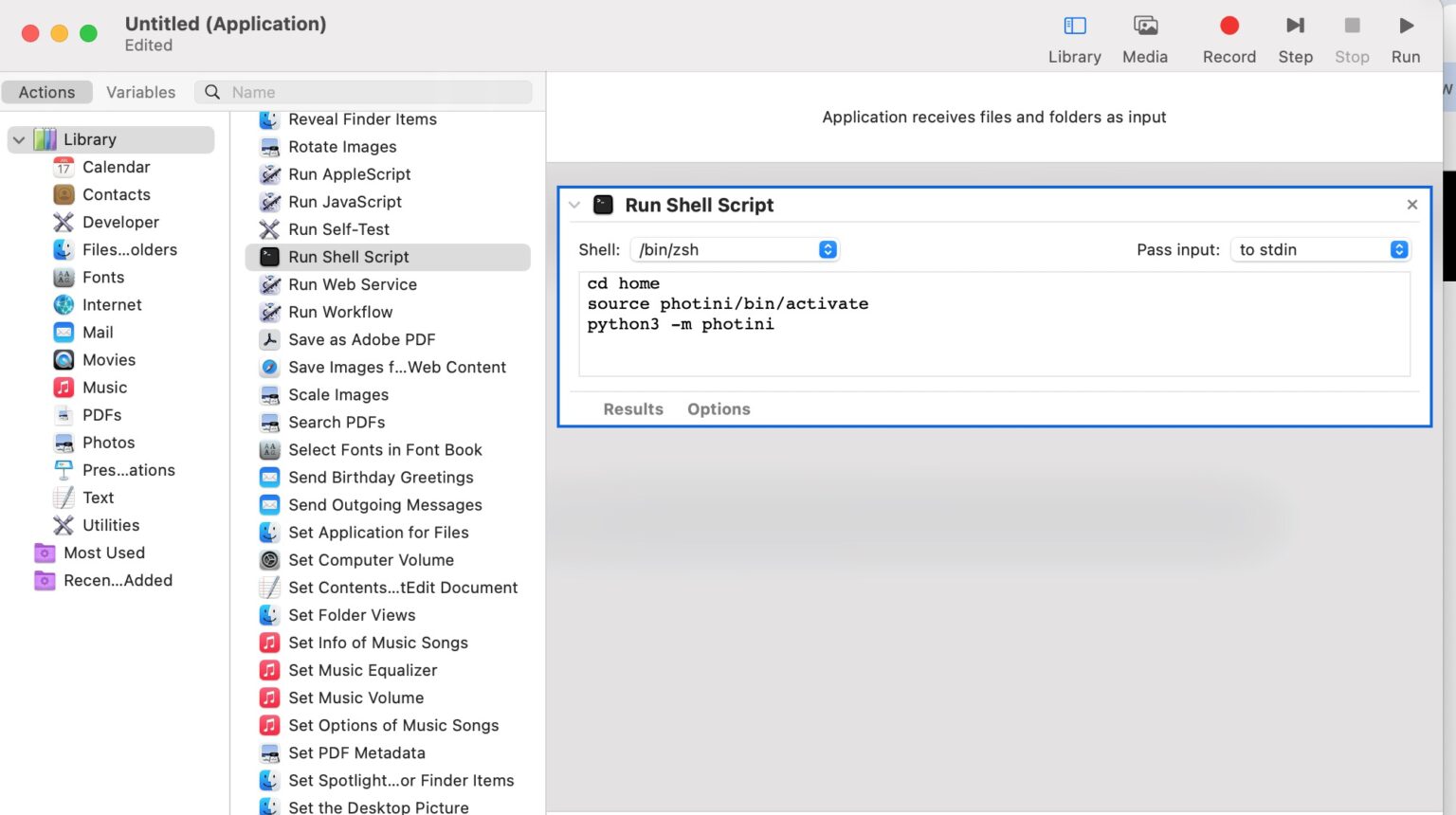
Task: Open the Shell dropdown showing /bin/zsh
Action: click(735, 249)
